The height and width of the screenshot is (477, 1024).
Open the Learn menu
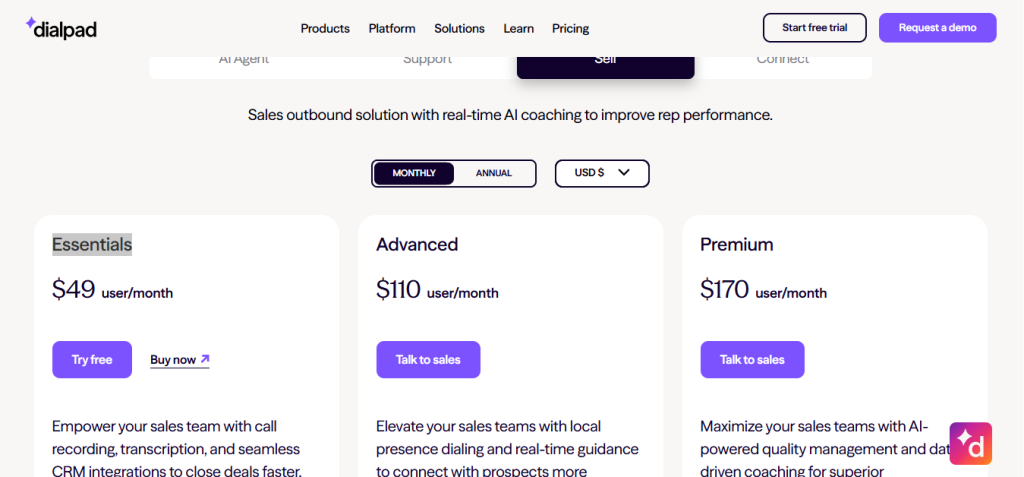tap(518, 28)
